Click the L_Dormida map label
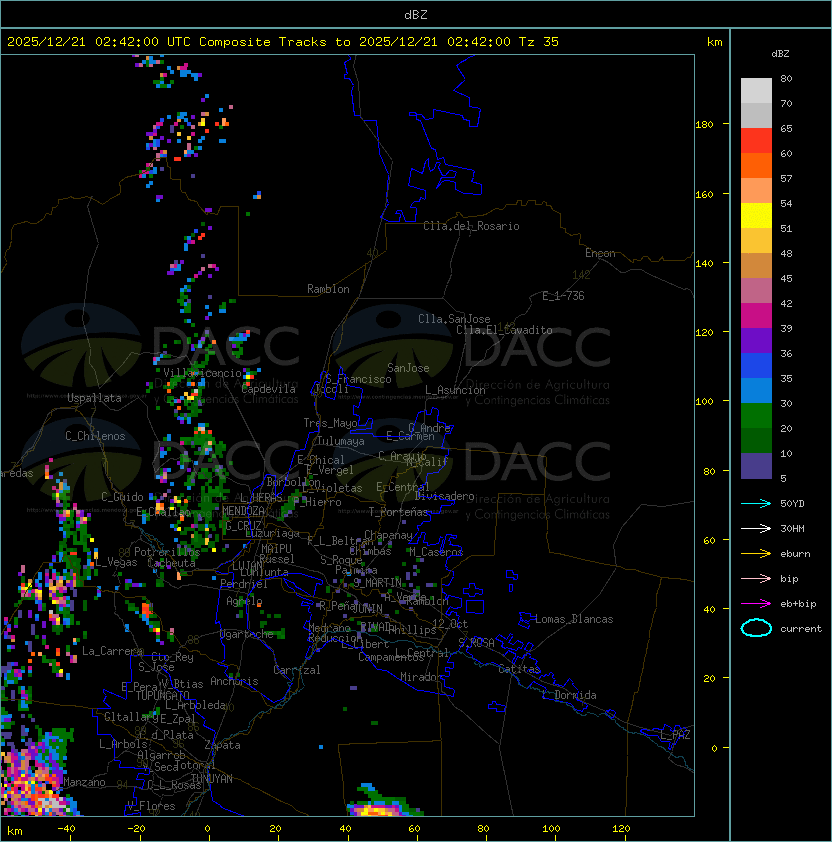This screenshot has height=842, width=832. (x=569, y=695)
